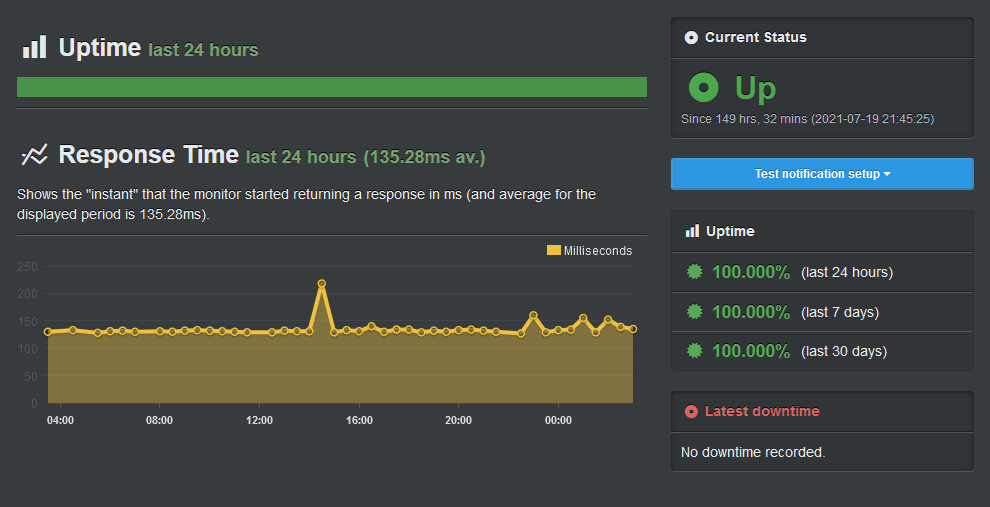The width and height of the screenshot is (990, 507).
Task: Click the 218ms spike point on the chart
Action: (x=321, y=283)
